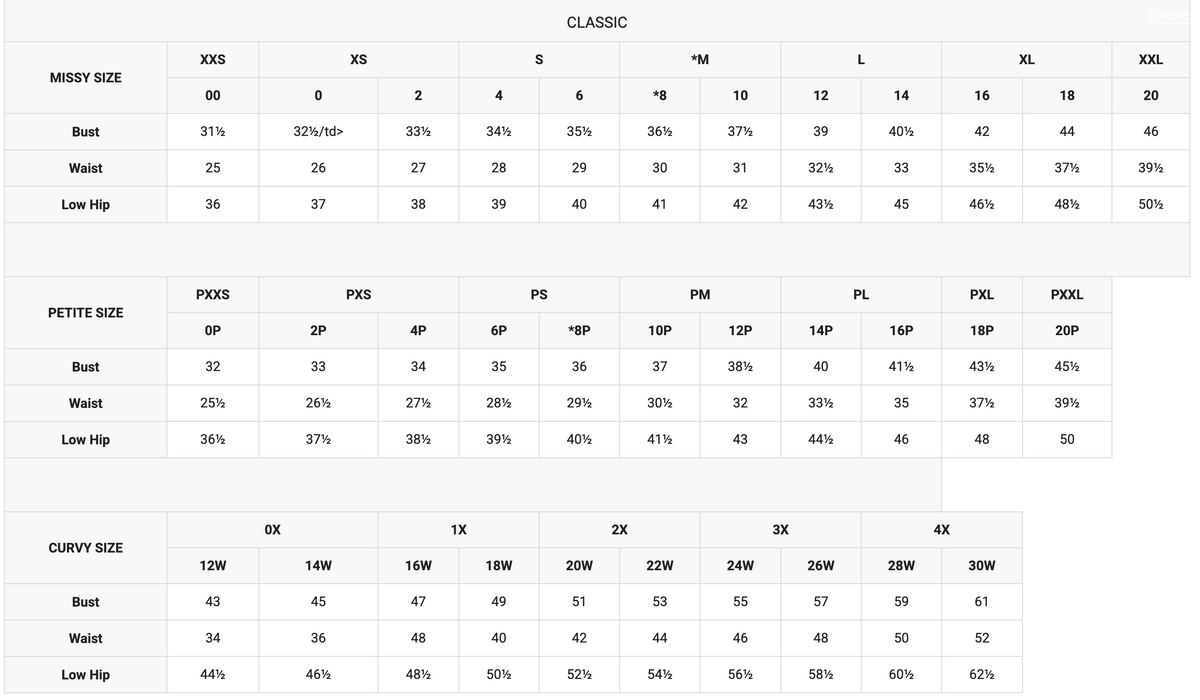
Task: Click the 4X curvy size header
Action: [941, 529]
